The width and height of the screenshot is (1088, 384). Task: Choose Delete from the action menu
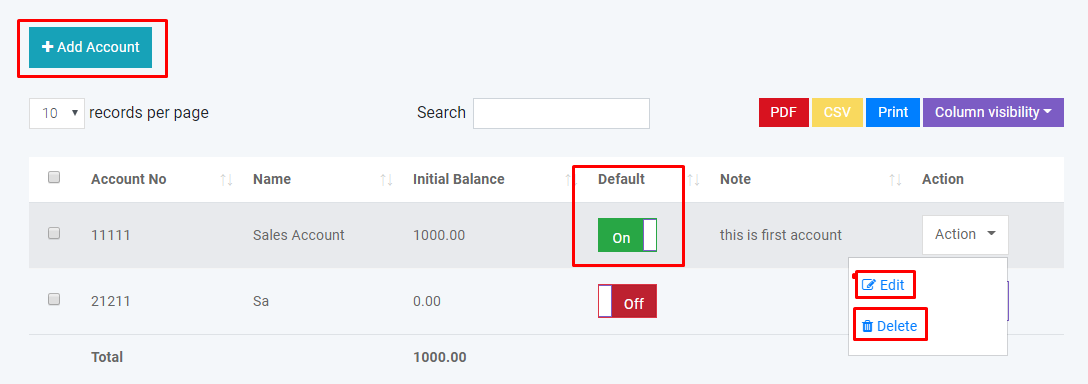pos(890,326)
